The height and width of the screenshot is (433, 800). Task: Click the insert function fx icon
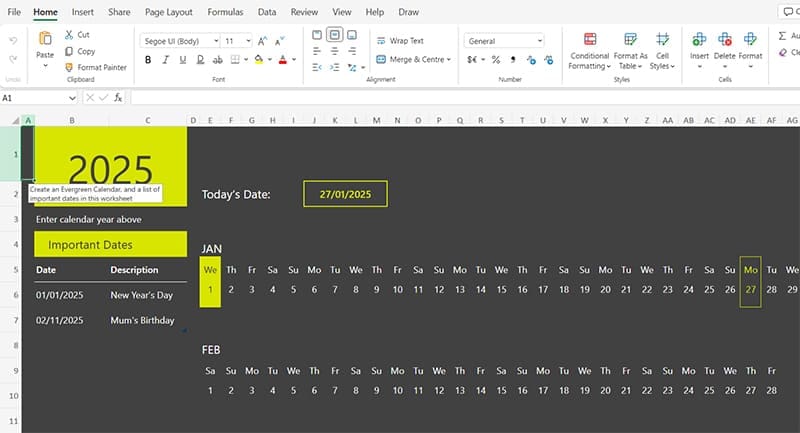pyautogui.click(x=118, y=98)
